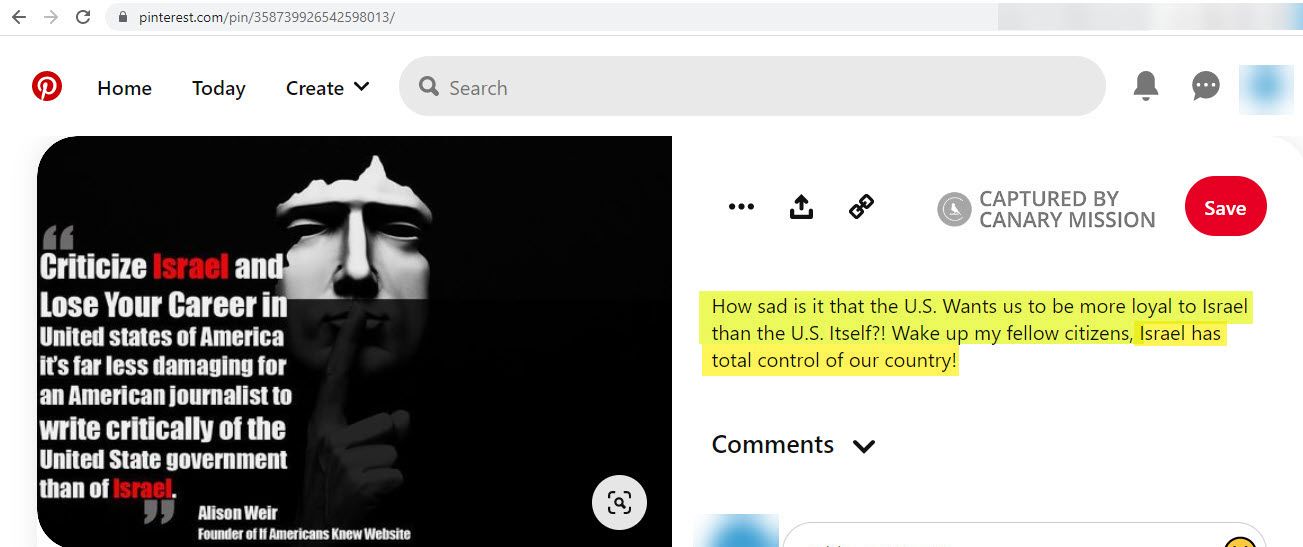Viewport: 1303px width, 547px height.
Task: Click the browser back arrow
Action: [19, 17]
